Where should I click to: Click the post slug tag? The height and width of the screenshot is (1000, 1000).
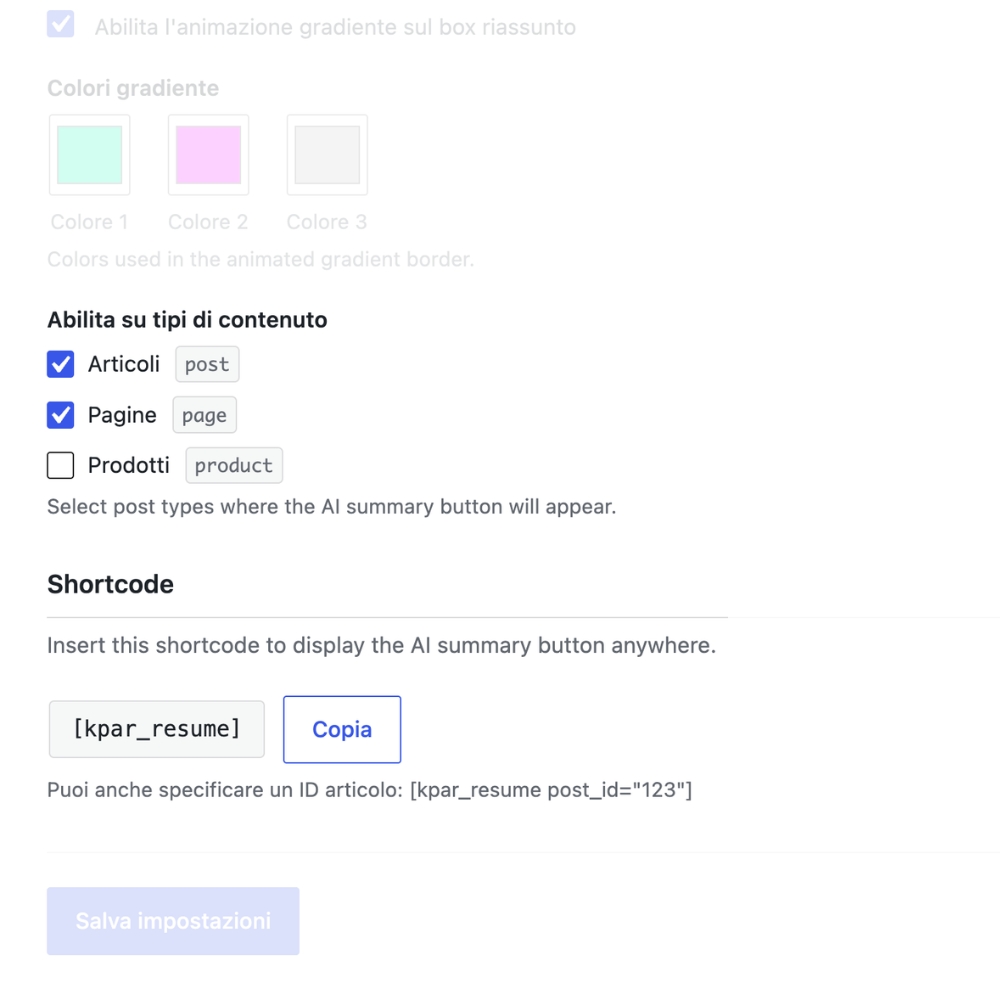pos(207,364)
